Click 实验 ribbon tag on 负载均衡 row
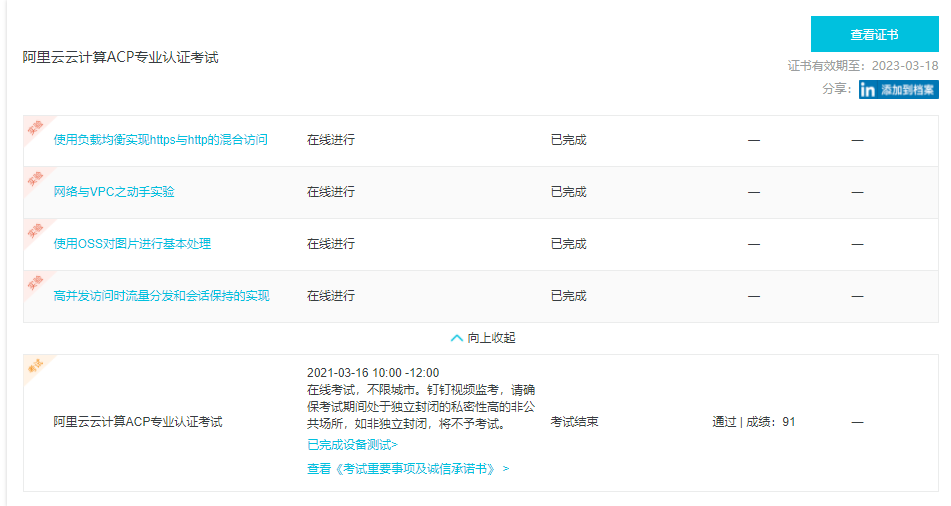This screenshot has height=506, width=951. click(x=35, y=127)
